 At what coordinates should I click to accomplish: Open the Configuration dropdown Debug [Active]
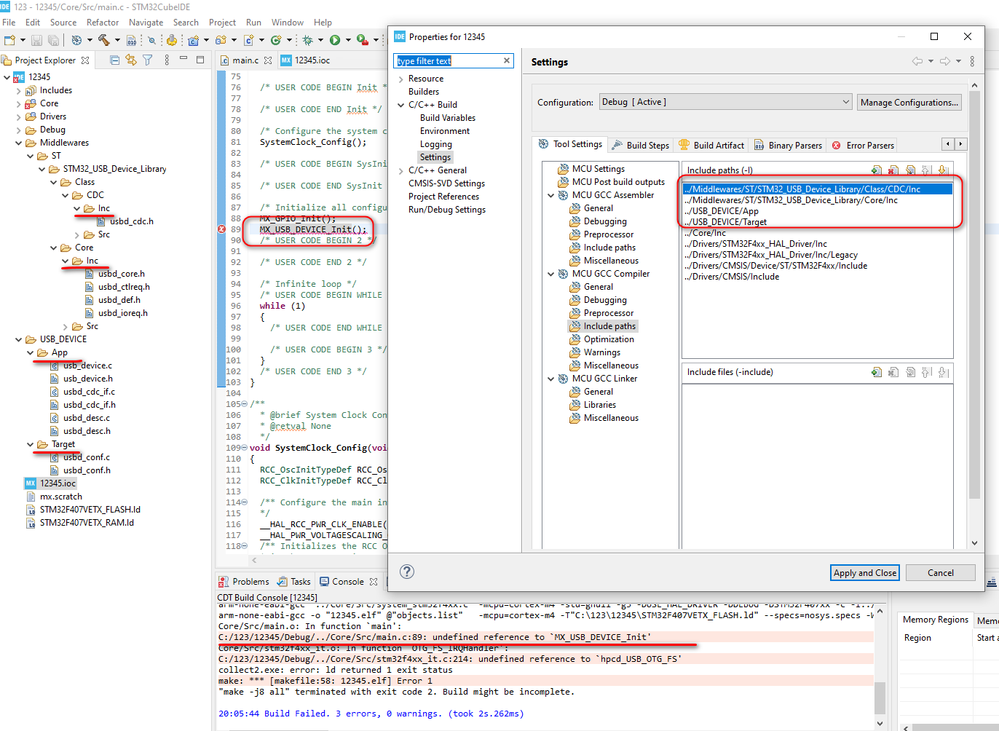tap(726, 102)
